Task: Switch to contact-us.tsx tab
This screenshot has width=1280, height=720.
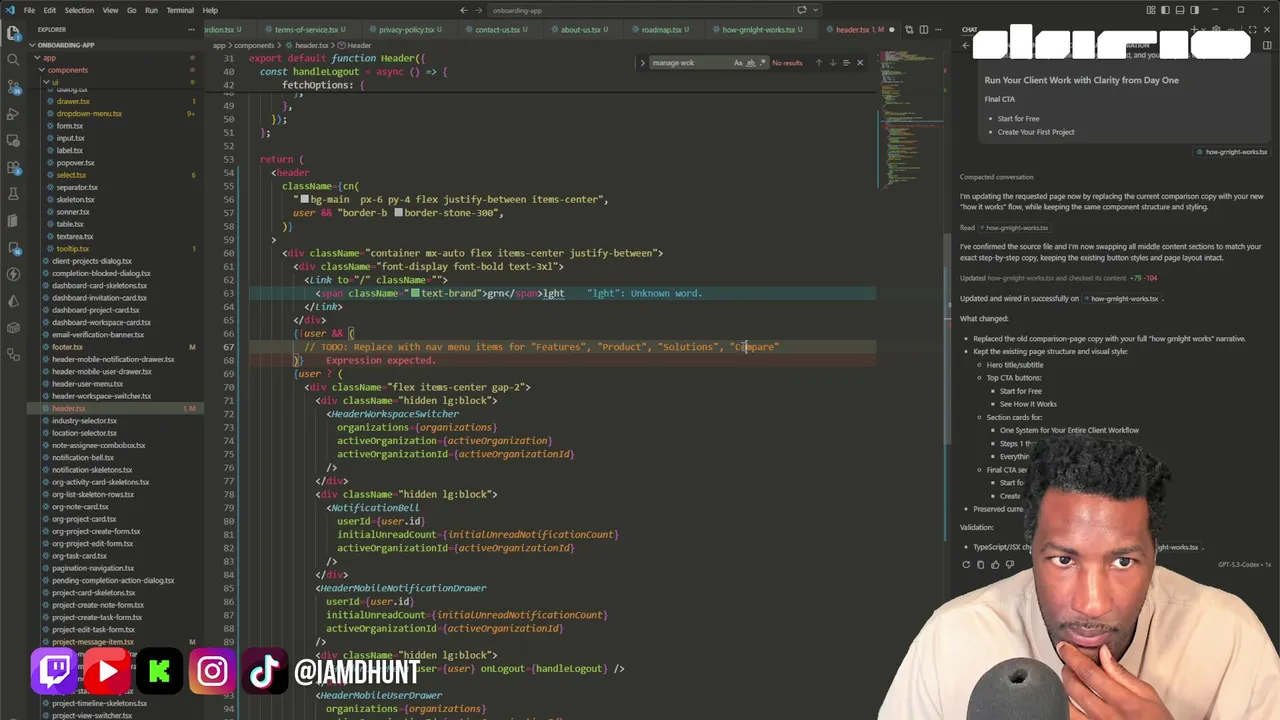Action: 501,30
